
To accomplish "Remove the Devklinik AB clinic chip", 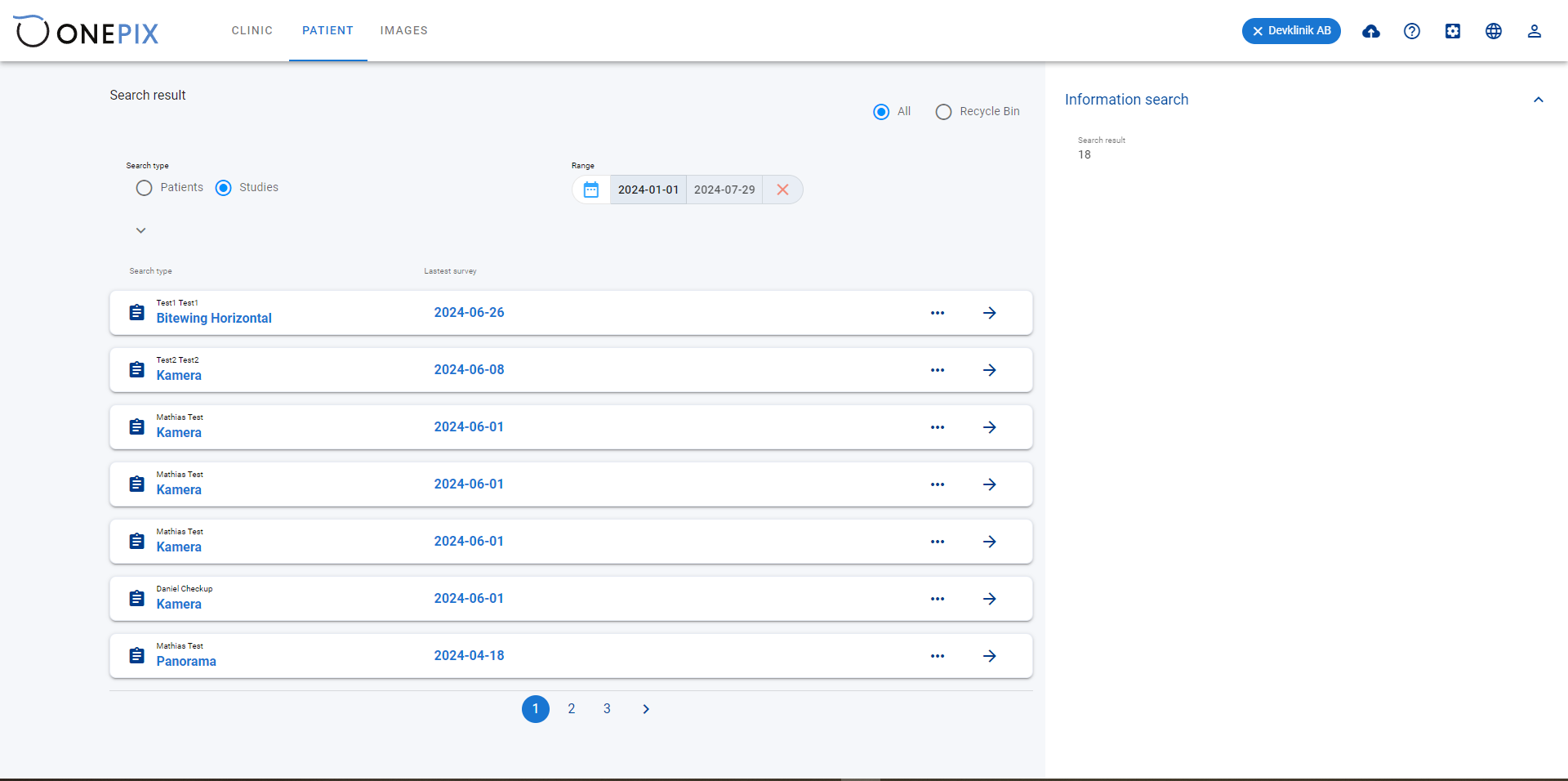I will click(x=1258, y=31).
